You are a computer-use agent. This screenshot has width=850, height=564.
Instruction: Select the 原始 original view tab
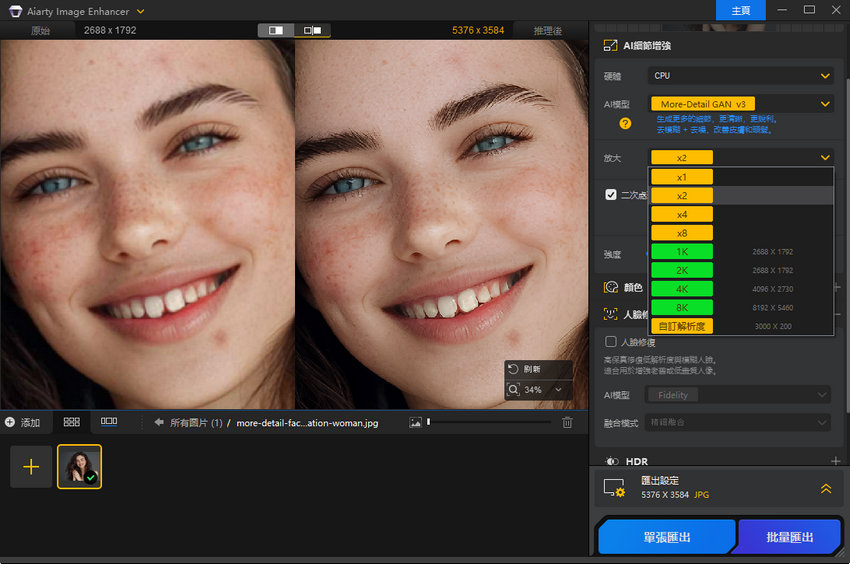pos(41,30)
